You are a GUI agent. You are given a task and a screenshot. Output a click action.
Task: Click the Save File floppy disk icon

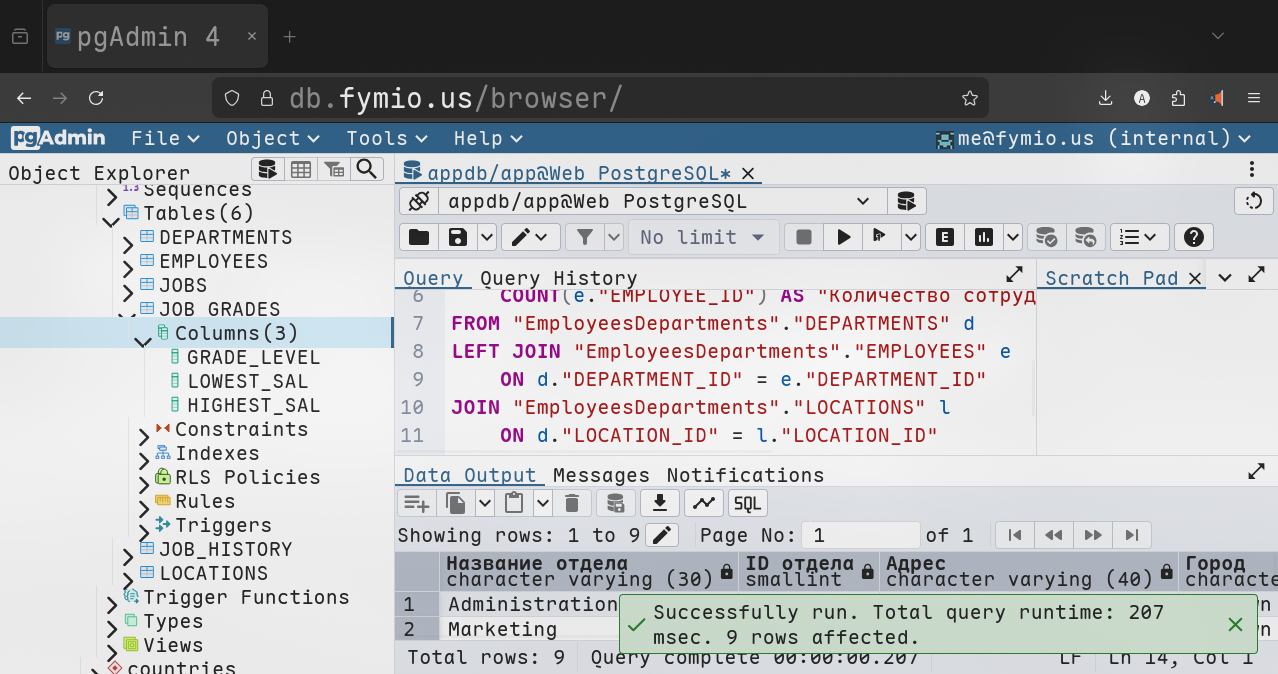(457, 237)
